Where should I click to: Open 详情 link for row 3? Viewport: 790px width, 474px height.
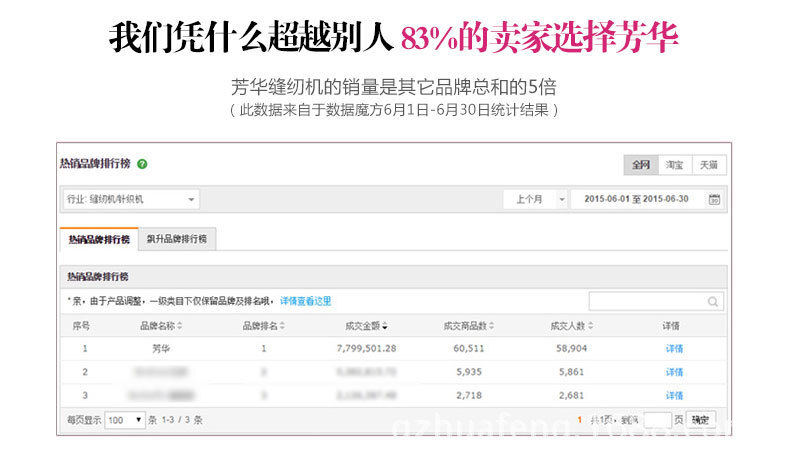pyautogui.click(x=674, y=395)
